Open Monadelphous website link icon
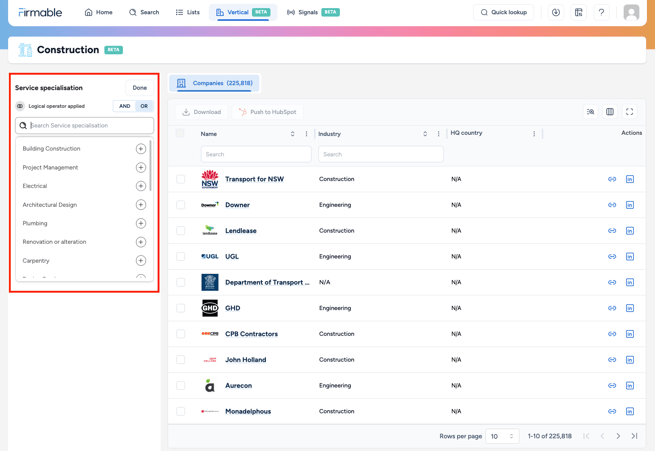This screenshot has height=451, width=655. (x=612, y=411)
